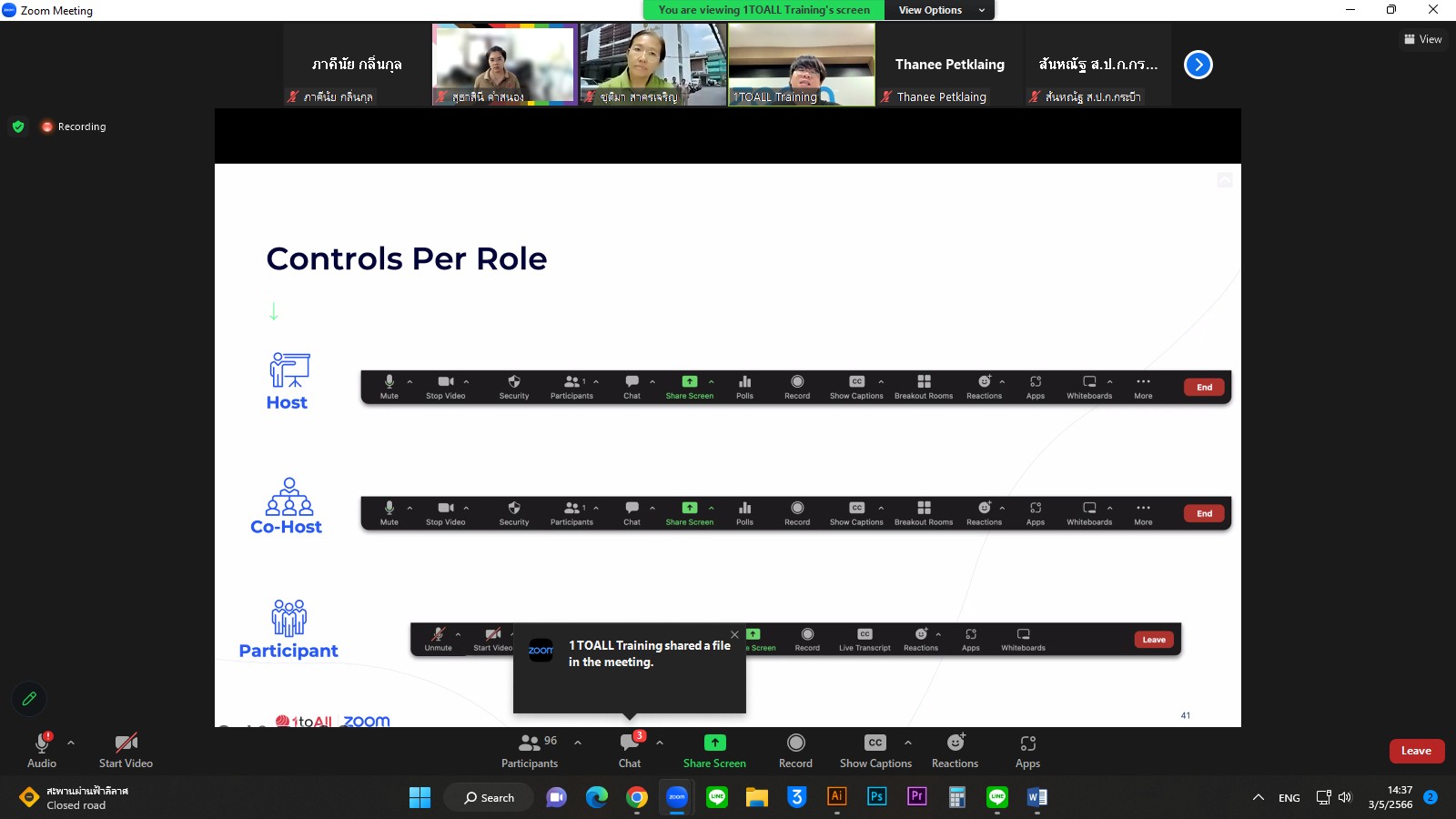Click Live Transcript in Participant toolbar on slide
Viewport: 1456px width, 819px height.
pos(864,640)
